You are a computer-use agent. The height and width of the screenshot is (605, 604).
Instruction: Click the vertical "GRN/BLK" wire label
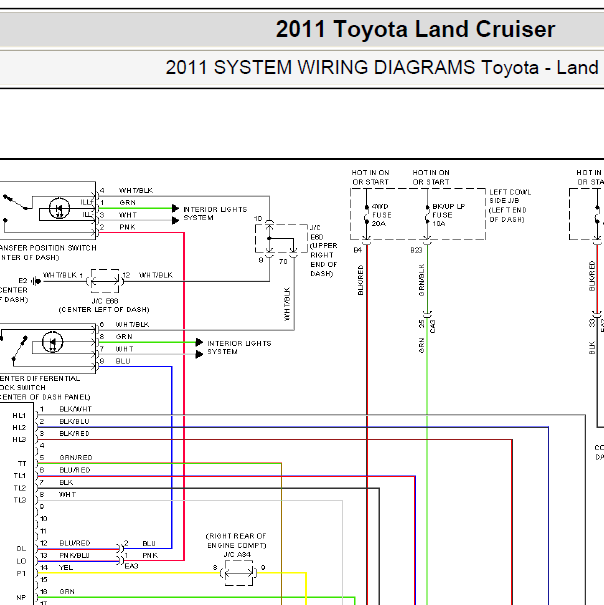[421, 280]
